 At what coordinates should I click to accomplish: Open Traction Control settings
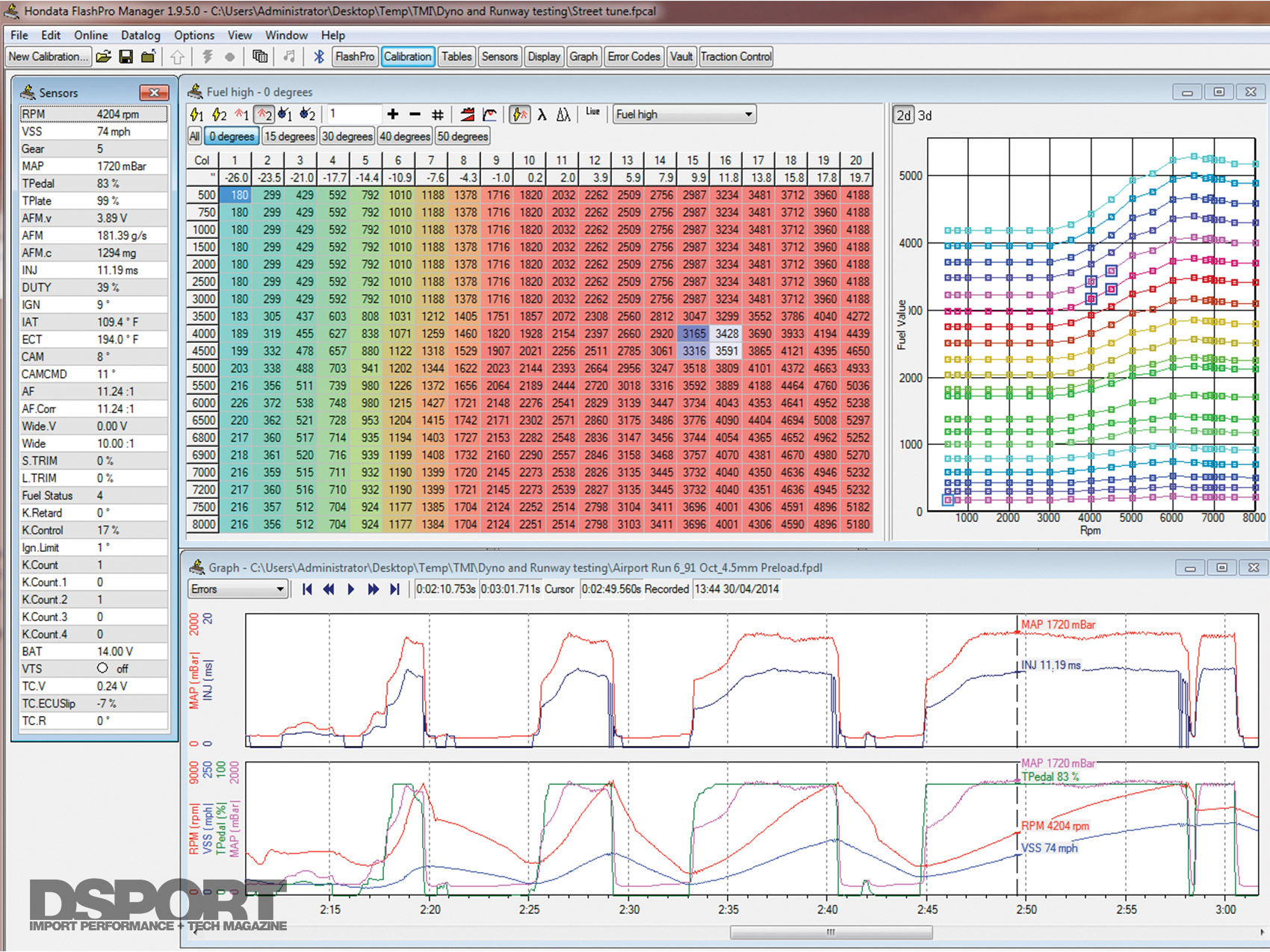click(736, 57)
